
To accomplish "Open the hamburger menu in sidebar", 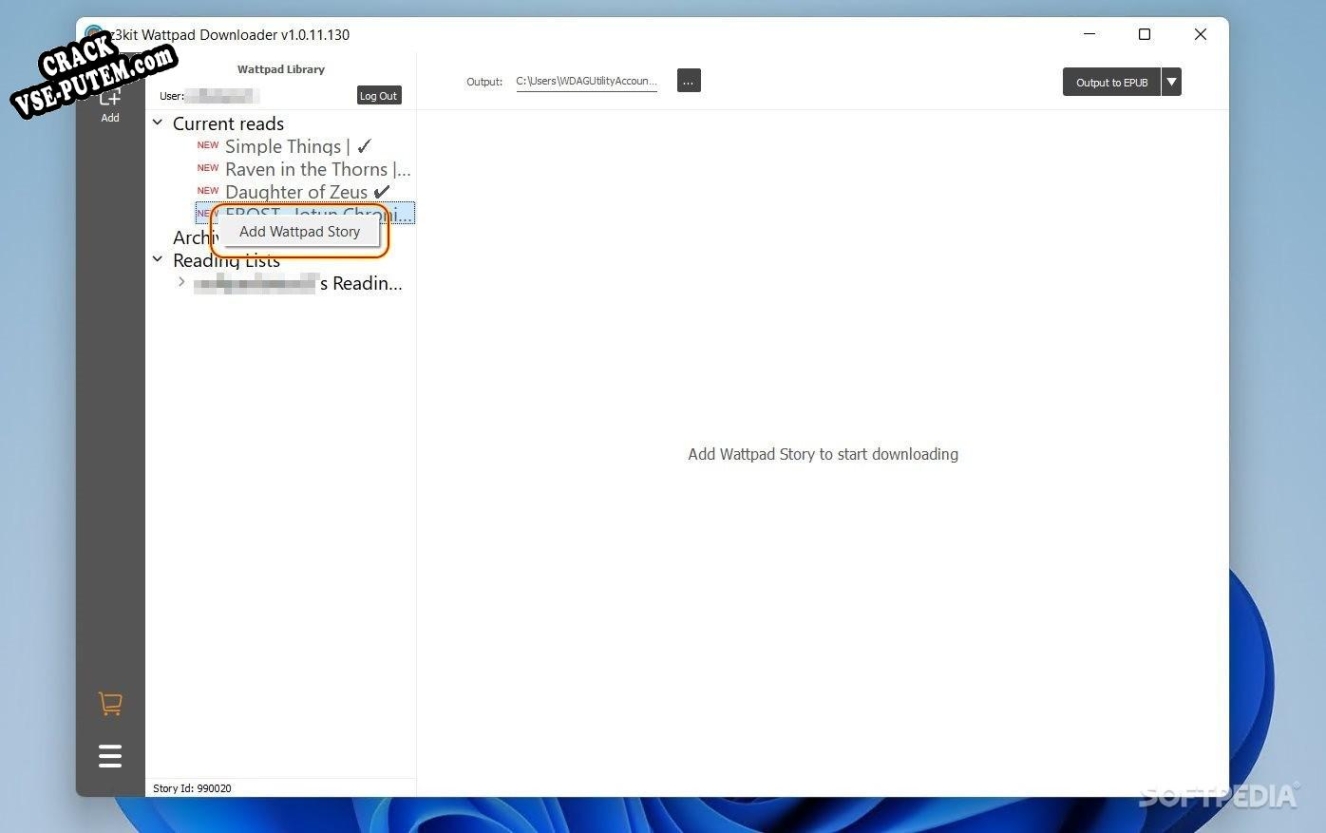I will [110, 756].
